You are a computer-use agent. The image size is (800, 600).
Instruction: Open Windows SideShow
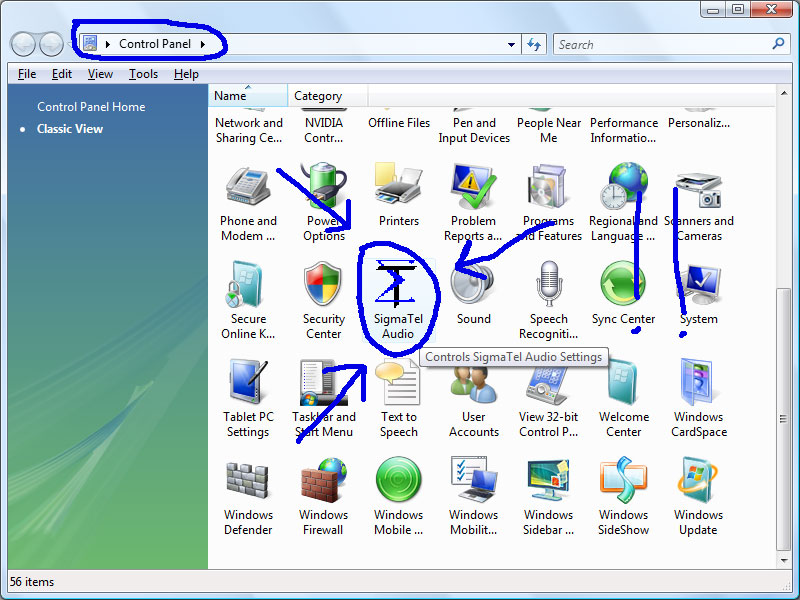pos(623,497)
